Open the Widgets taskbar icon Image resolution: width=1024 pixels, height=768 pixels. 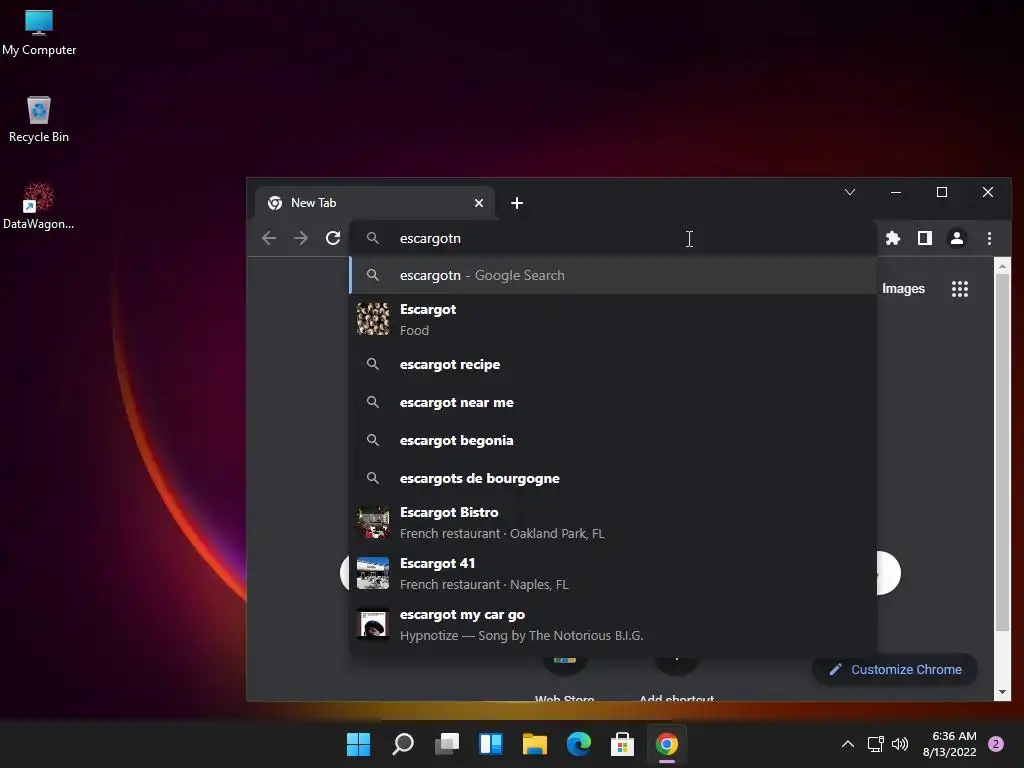[x=490, y=744]
